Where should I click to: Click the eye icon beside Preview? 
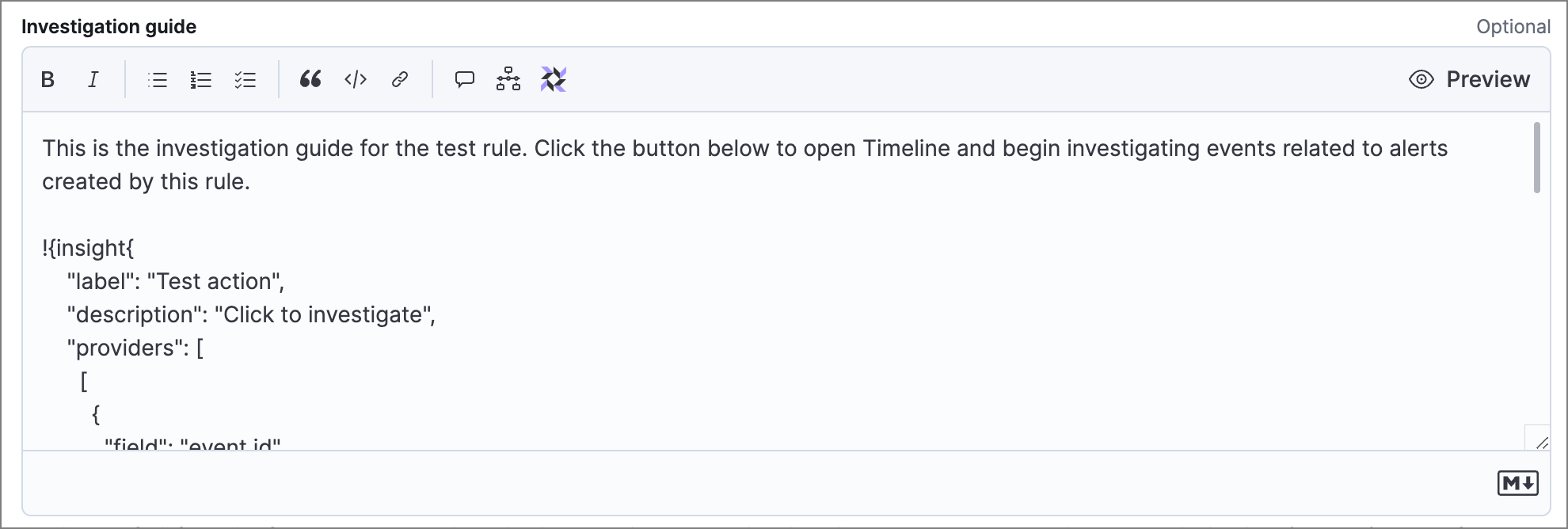(1421, 79)
